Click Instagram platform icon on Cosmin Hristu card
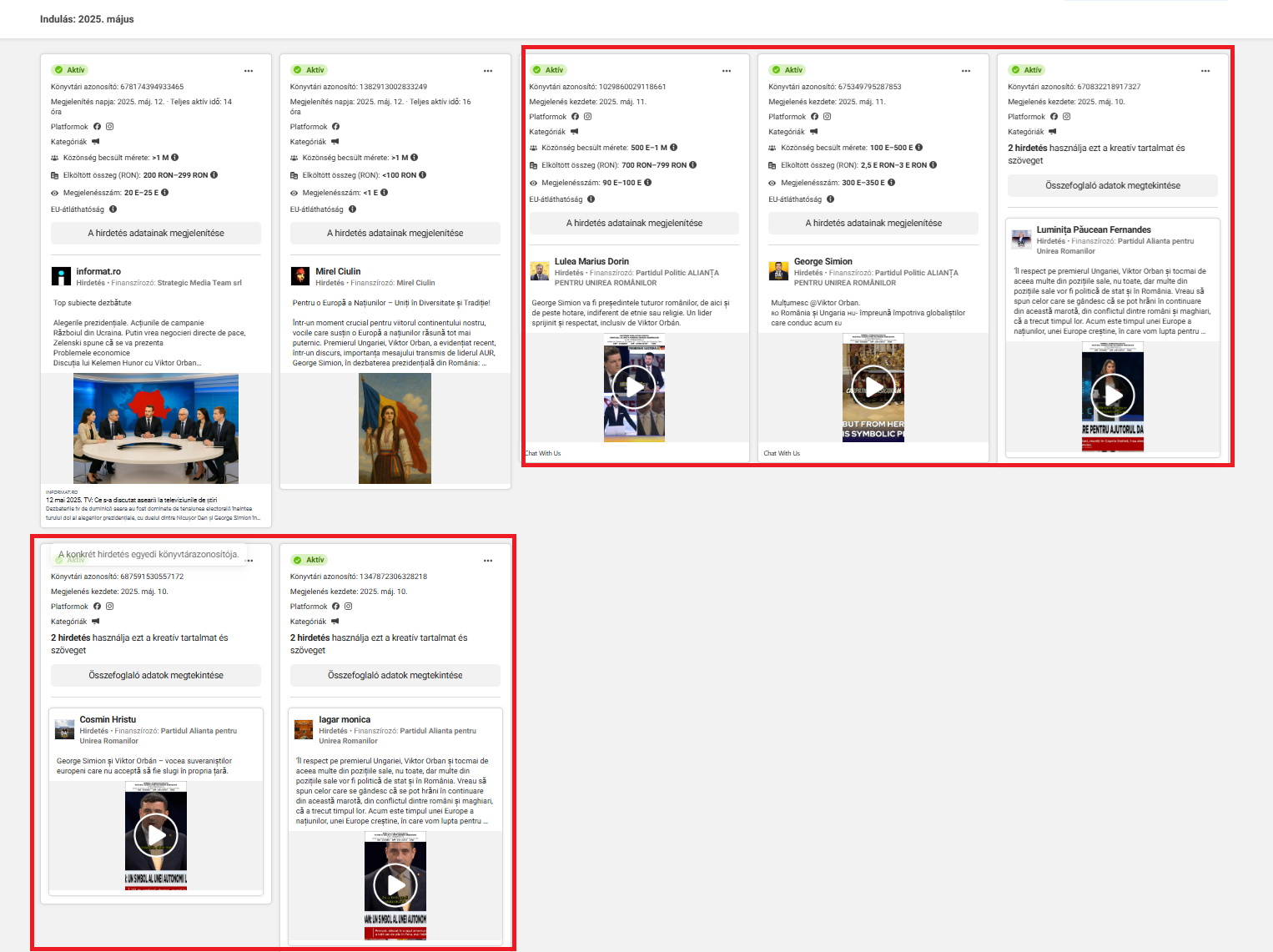1273x952 pixels. (x=109, y=607)
